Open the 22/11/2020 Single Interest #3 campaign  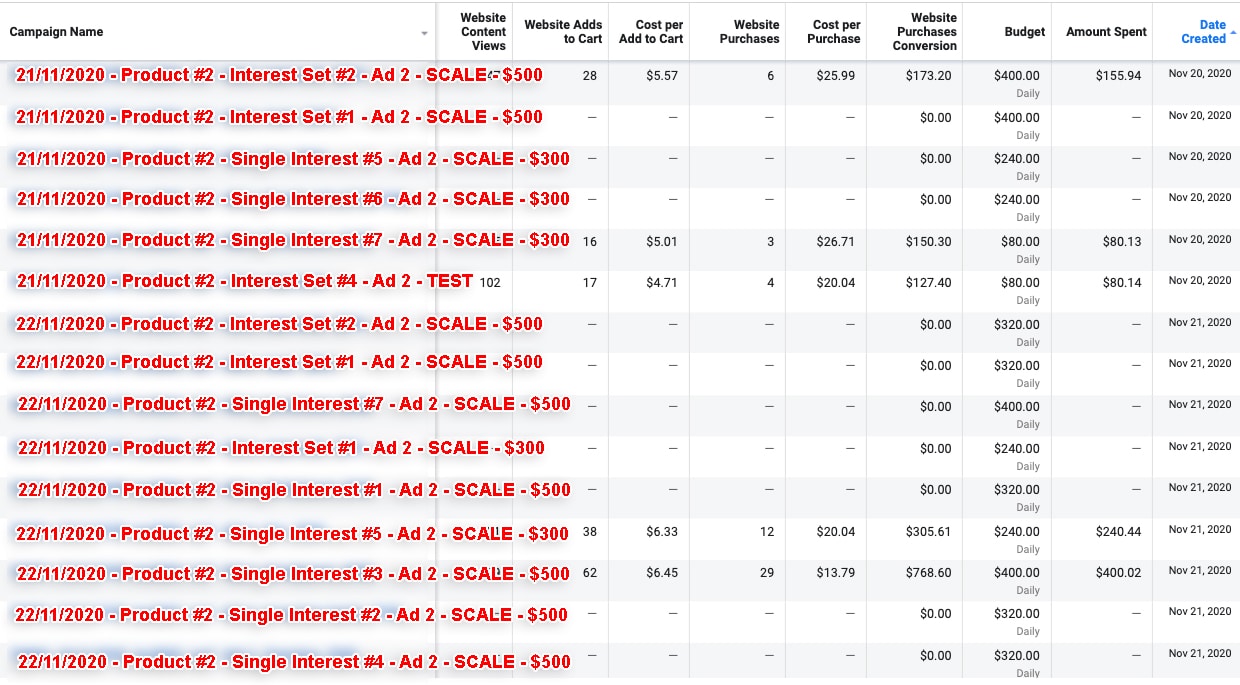pos(293,574)
